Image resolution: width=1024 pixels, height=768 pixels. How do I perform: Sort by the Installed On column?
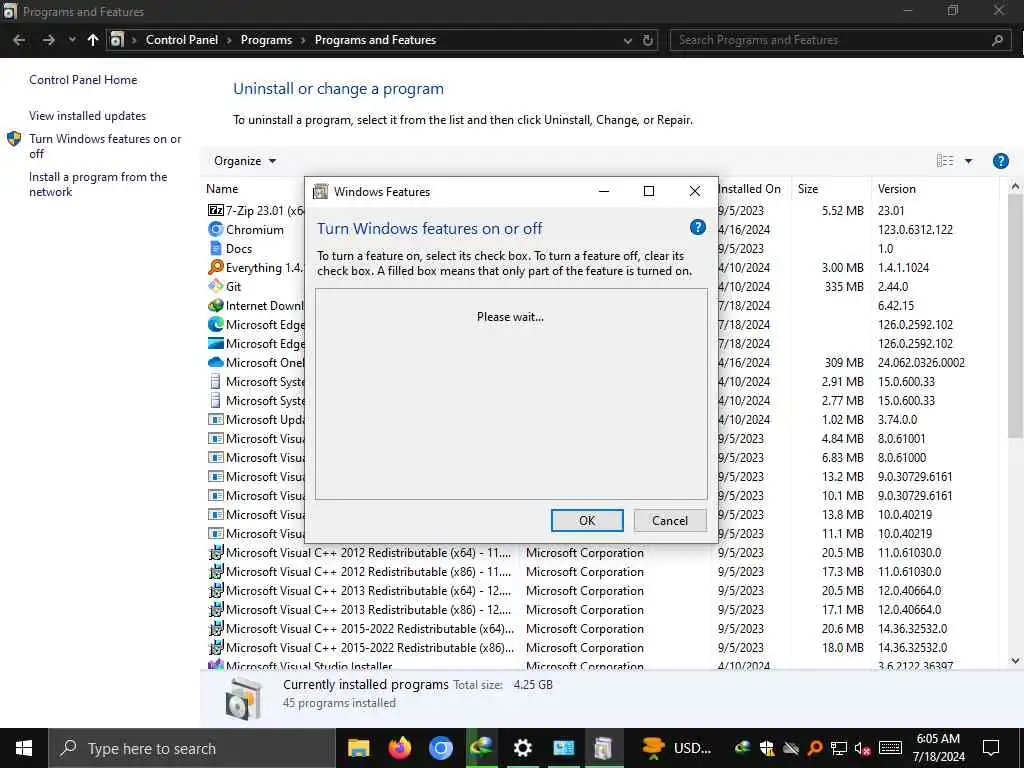749,189
